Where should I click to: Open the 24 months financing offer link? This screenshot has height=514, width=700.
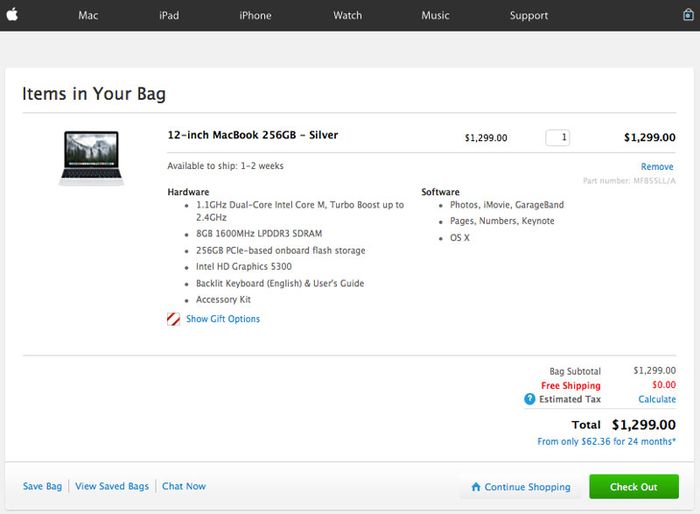[606, 441]
